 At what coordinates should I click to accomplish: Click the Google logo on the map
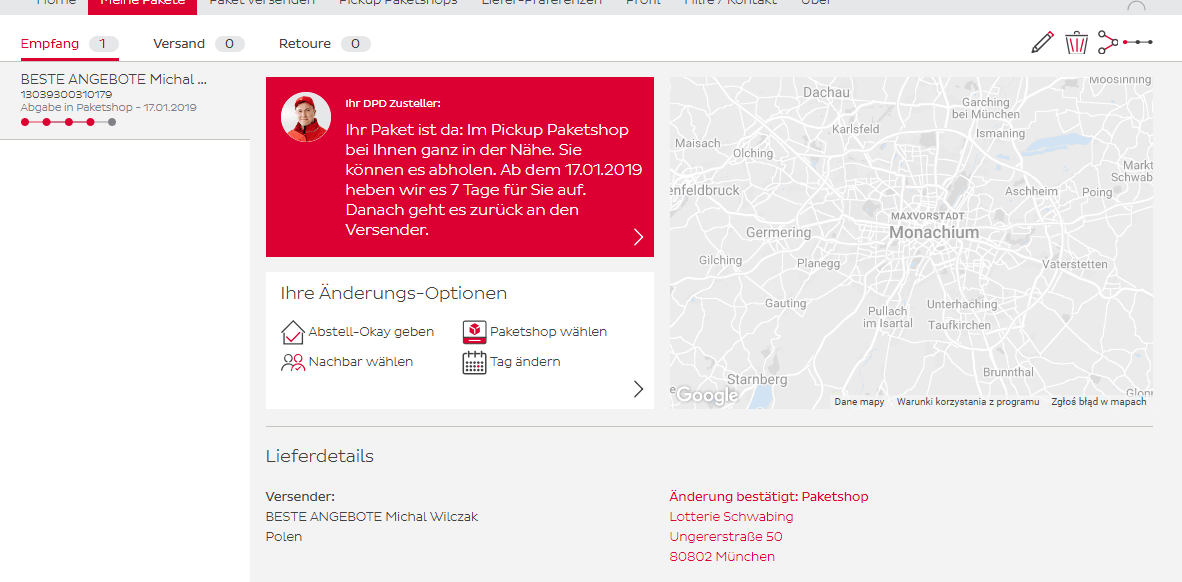tap(706, 396)
